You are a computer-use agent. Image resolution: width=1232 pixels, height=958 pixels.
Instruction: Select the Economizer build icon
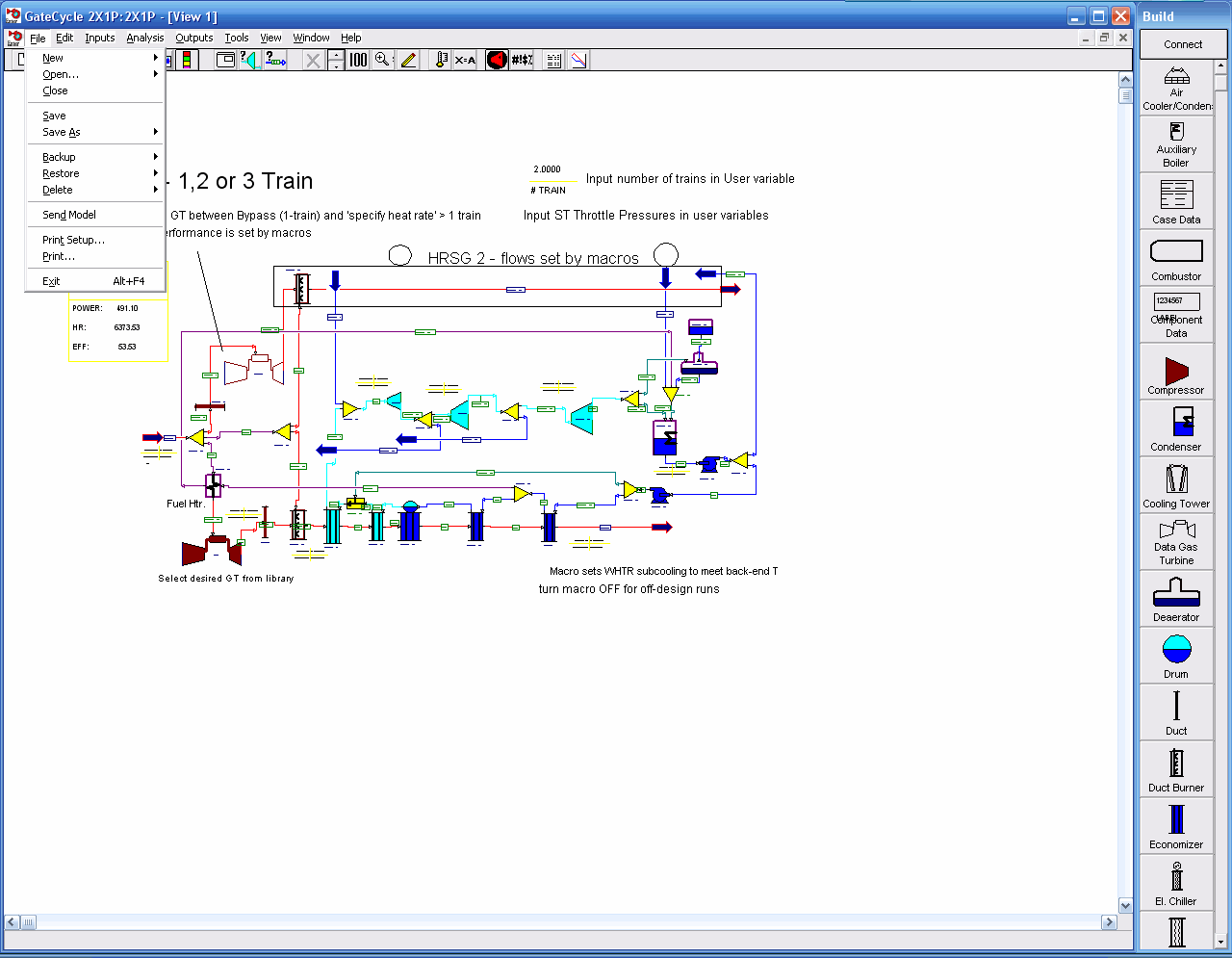[1176, 826]
